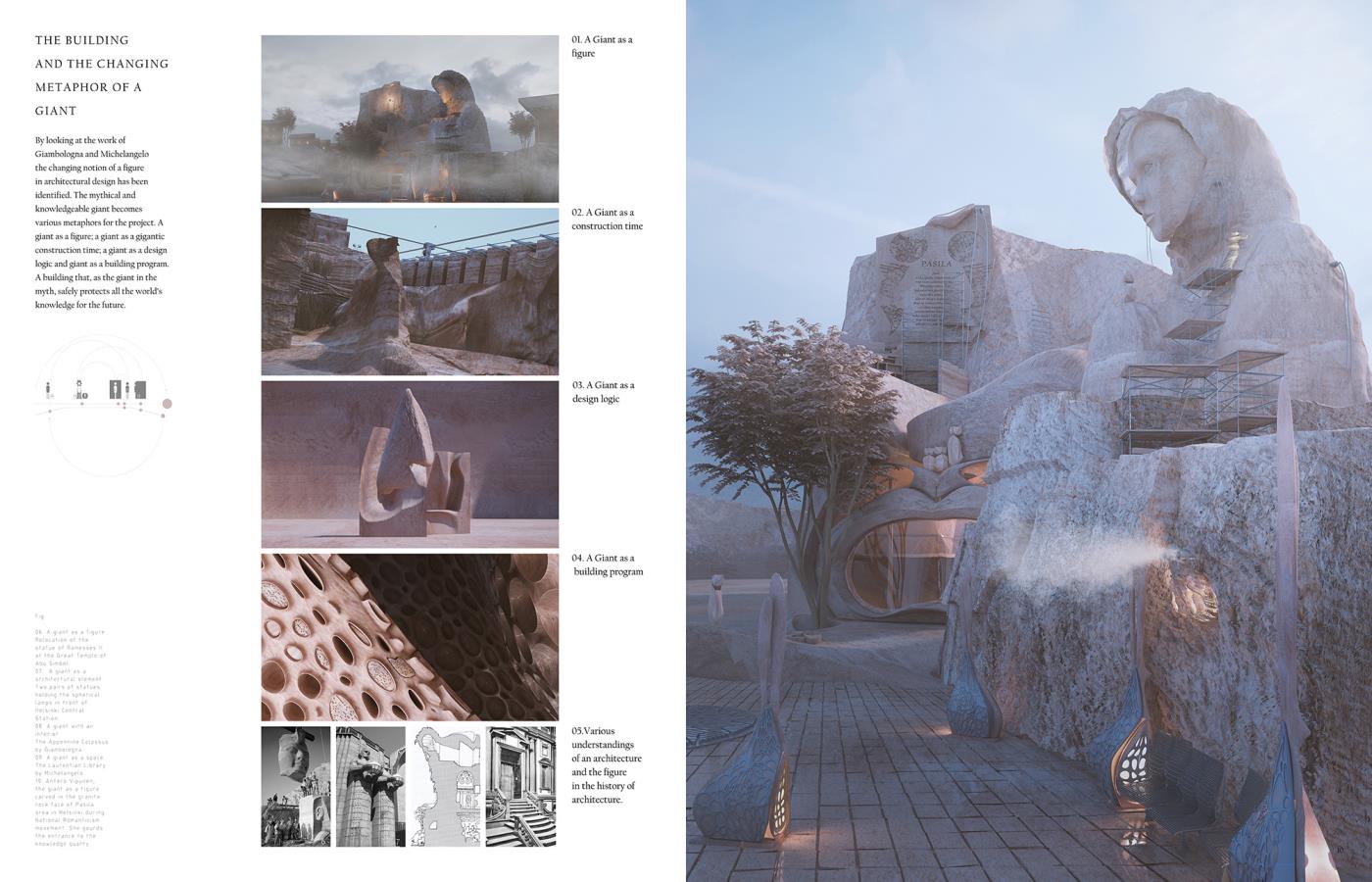Viewport: 1372px width, 882px height.
Task: Click the leftmost human figure diagram icon
Action: (x=50, y=389)
